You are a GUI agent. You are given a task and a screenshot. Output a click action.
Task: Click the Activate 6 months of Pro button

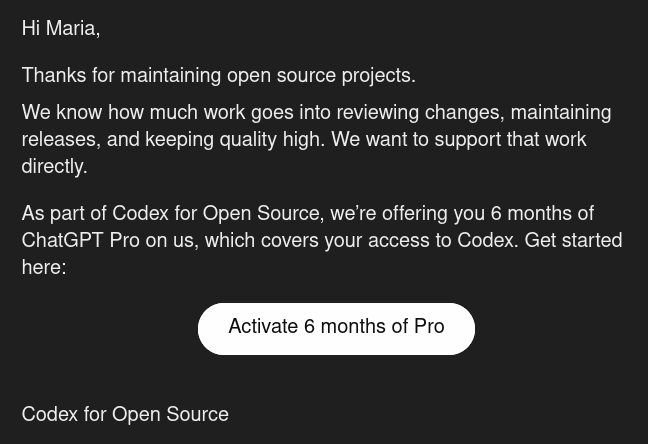point(336,328)
